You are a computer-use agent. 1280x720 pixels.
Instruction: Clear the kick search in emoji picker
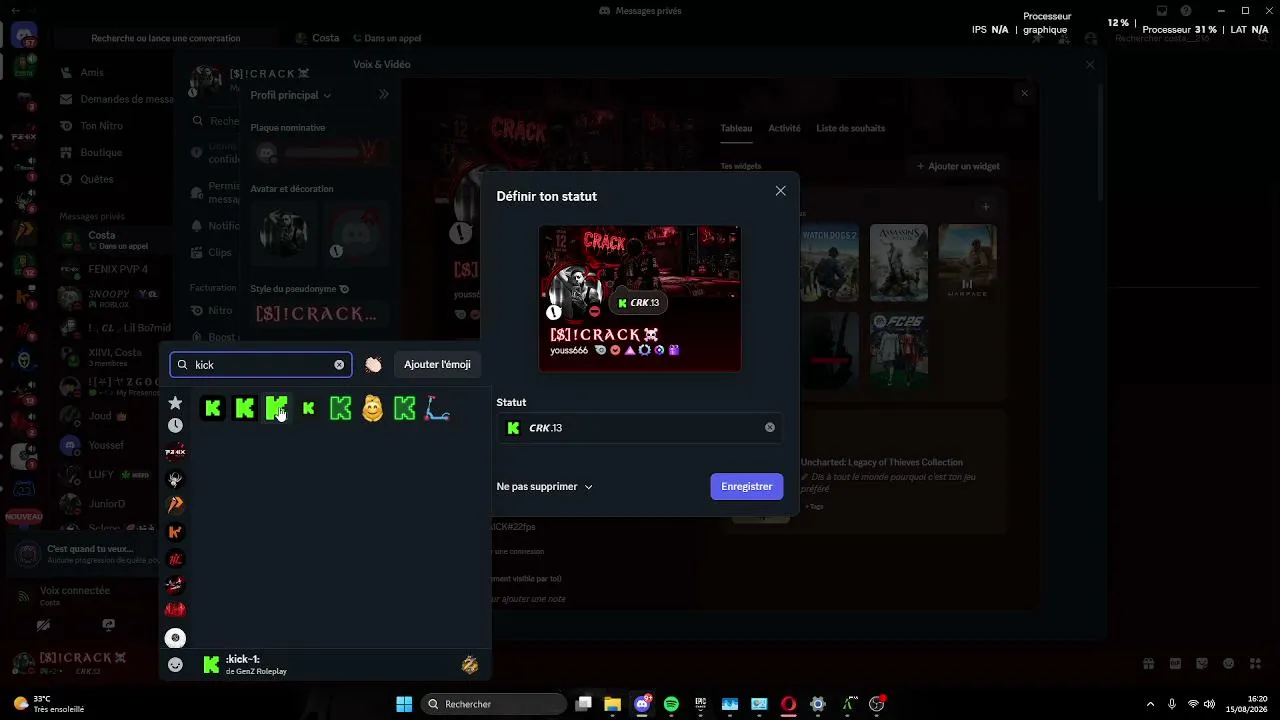pos(339,365)
